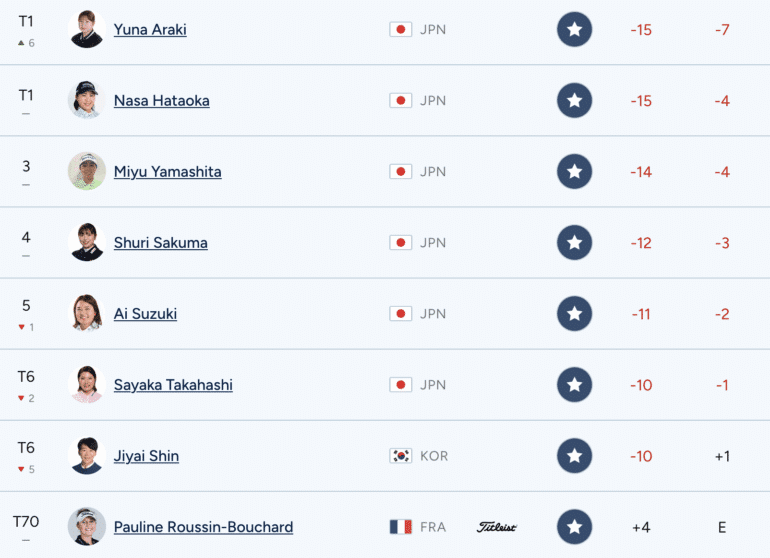Click Ai Suzuki's headshot photo

click(x=87, y=313)
